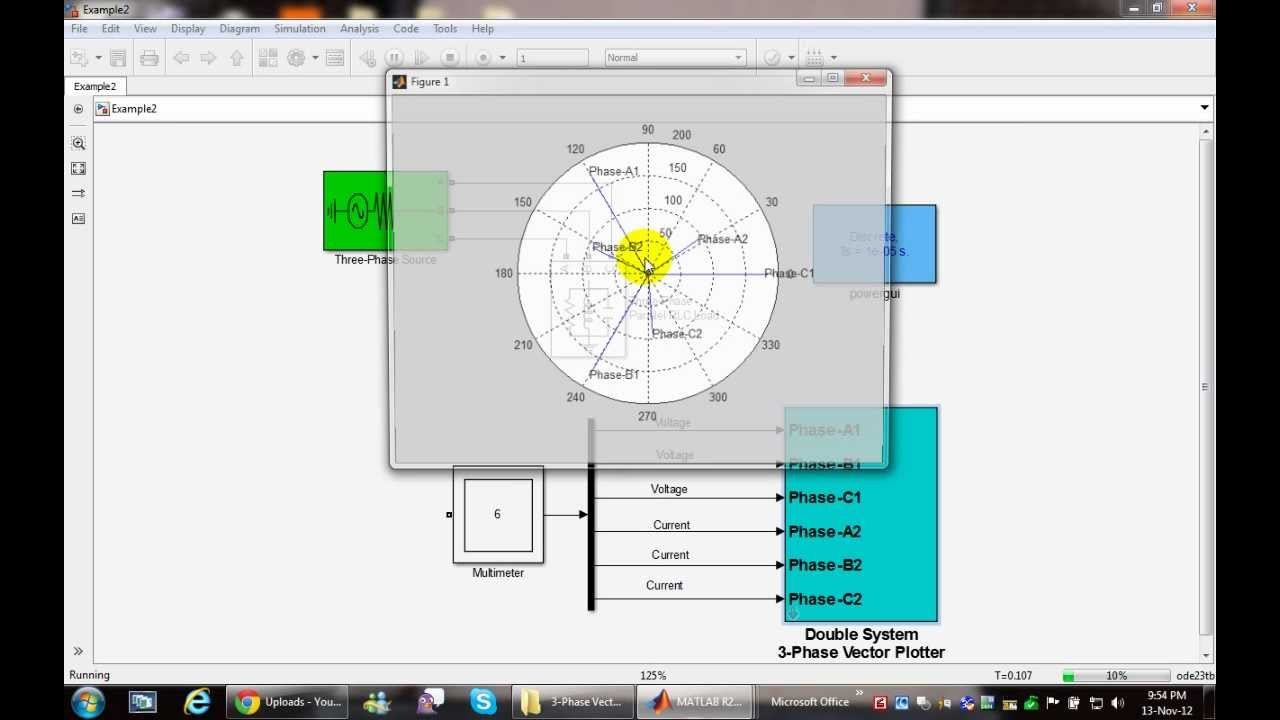Select the Zoom tool in left palette

[x=78, y=143]
